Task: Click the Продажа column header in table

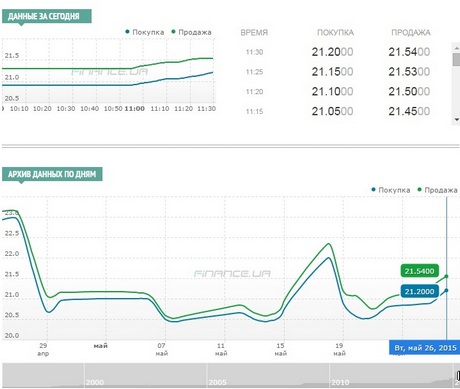Action: coord(411,33)
